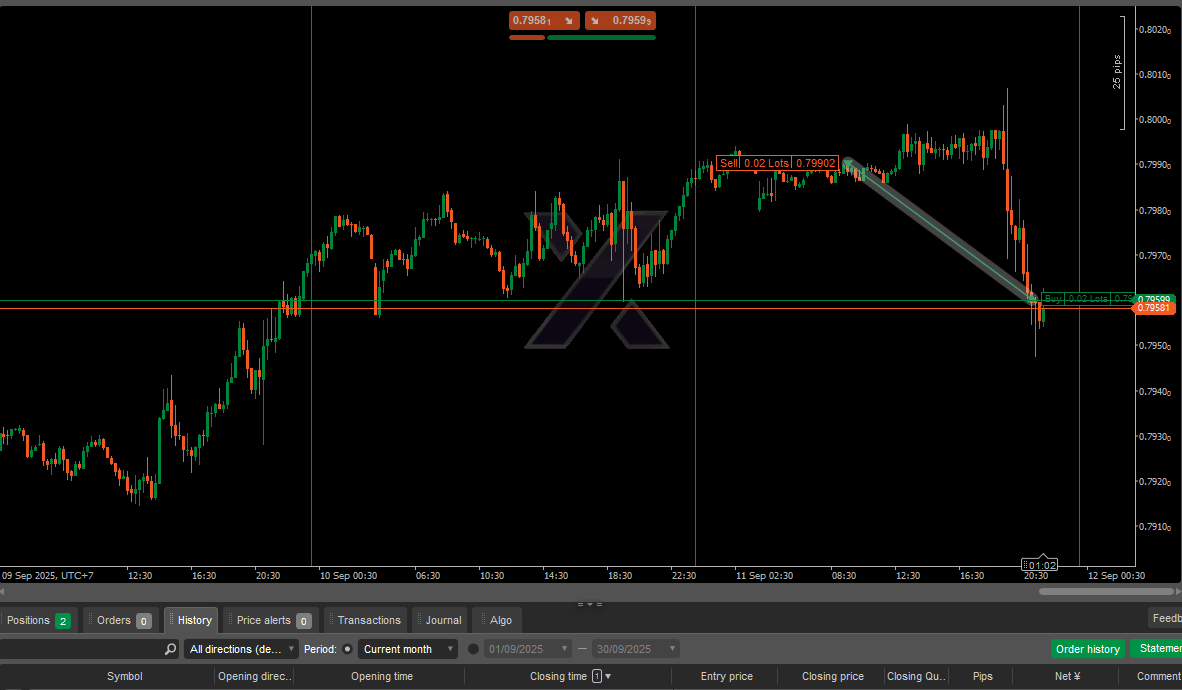Click the Sell 0.02 Lots deal marker
1182x690 pixels.
777,163
